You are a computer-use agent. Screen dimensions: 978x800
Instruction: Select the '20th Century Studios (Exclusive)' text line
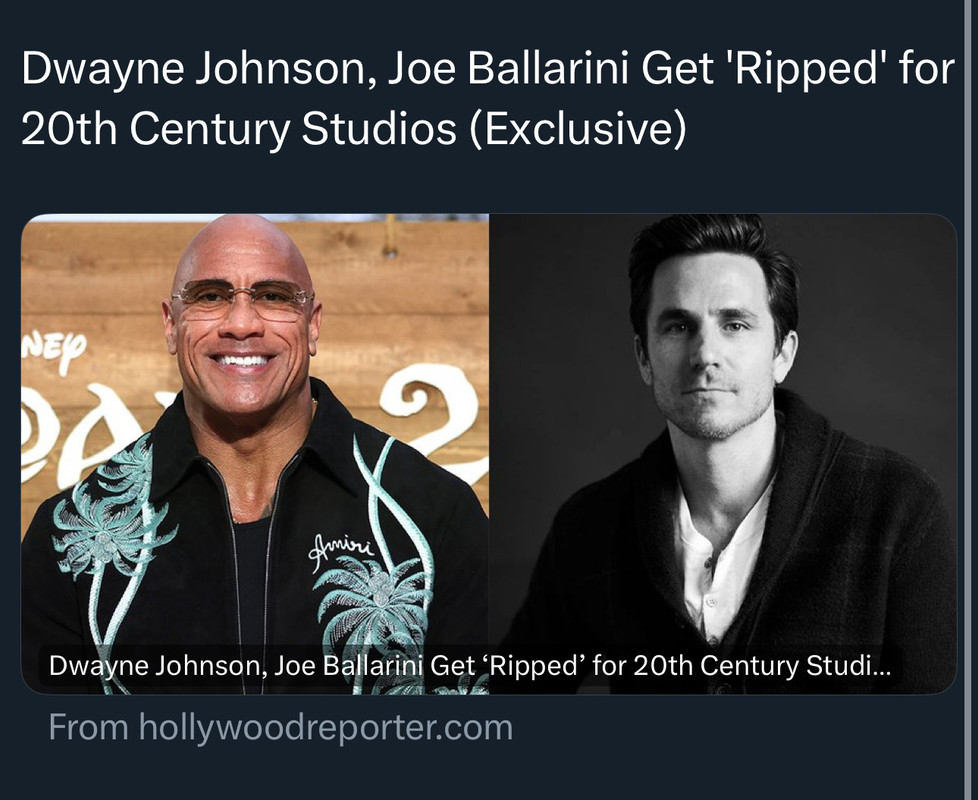tap(354, 130)
